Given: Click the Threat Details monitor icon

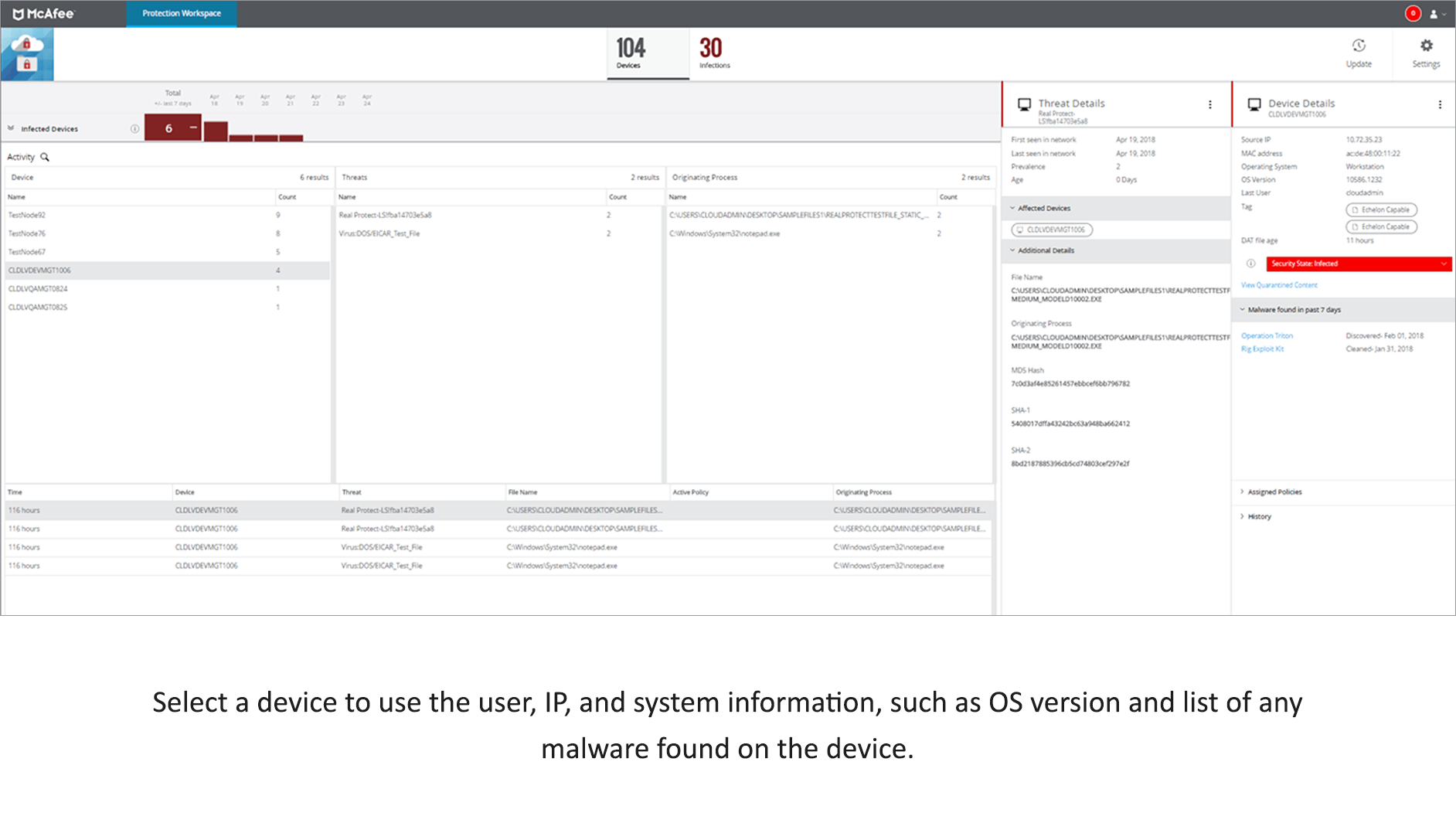Looking at the screenshot, I should (x=1025, y=104).
